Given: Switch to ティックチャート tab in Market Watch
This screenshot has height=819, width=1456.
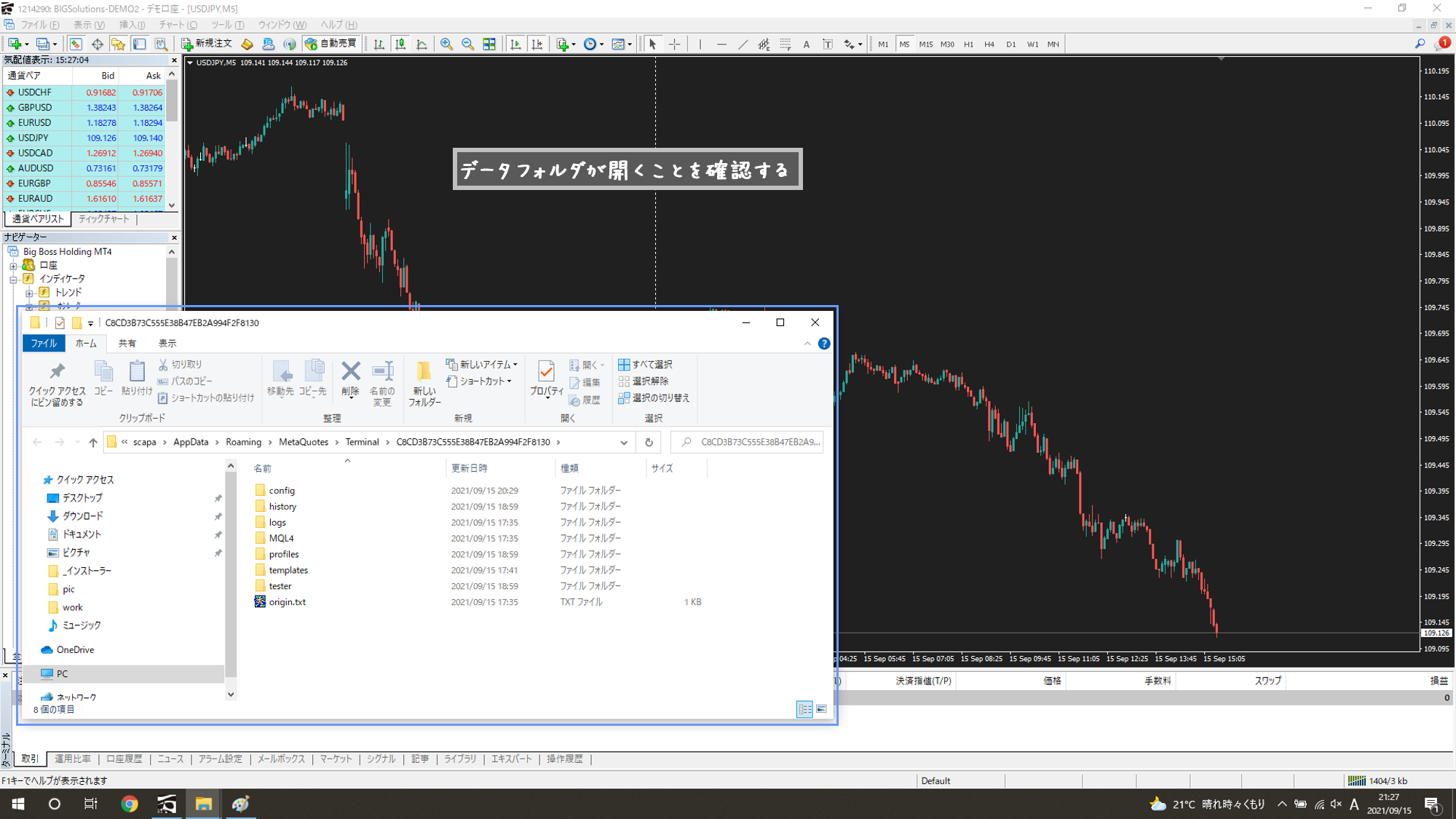Looking at the screenshot, I should point(103,219).
